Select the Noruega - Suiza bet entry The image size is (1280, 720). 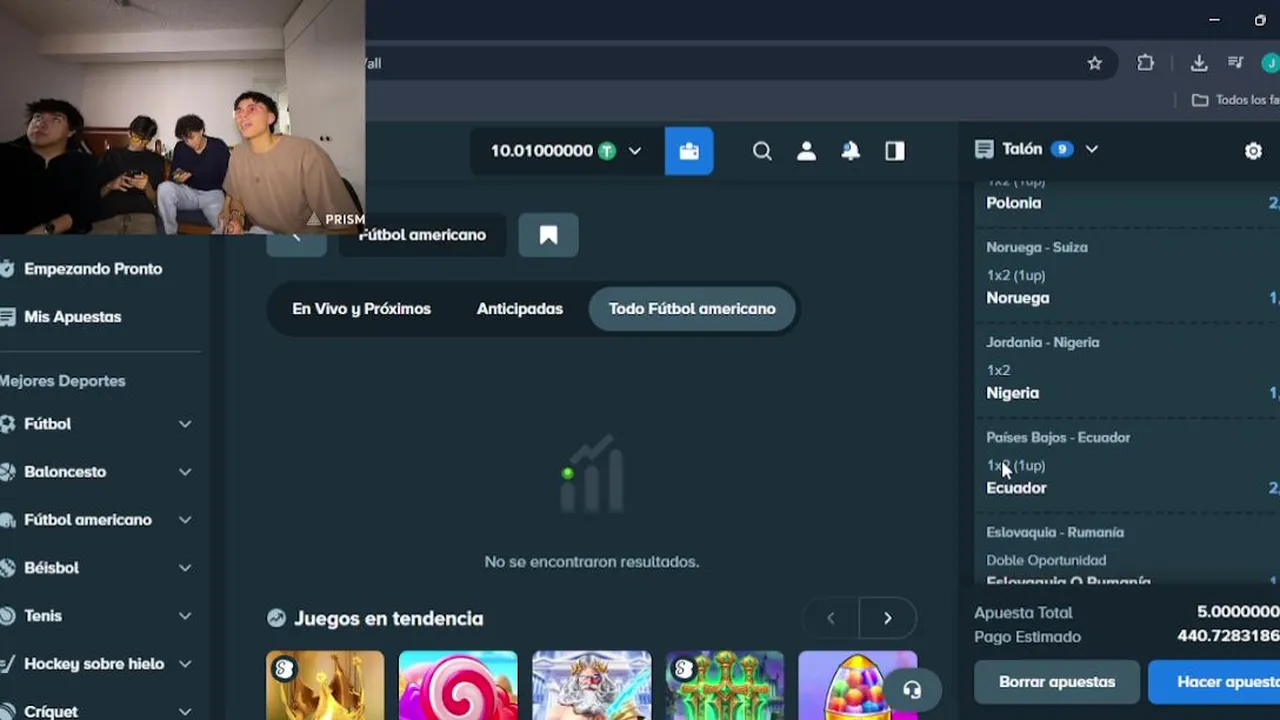click(x=1127, y=274)
